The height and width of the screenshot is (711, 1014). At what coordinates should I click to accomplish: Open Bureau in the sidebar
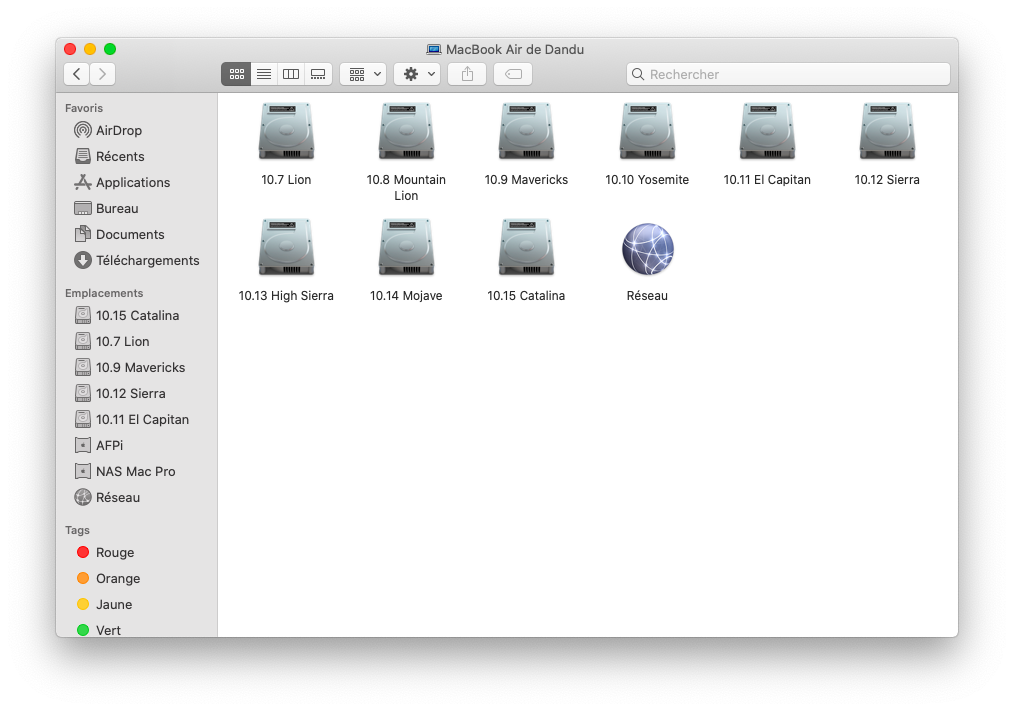pos(106,208)
